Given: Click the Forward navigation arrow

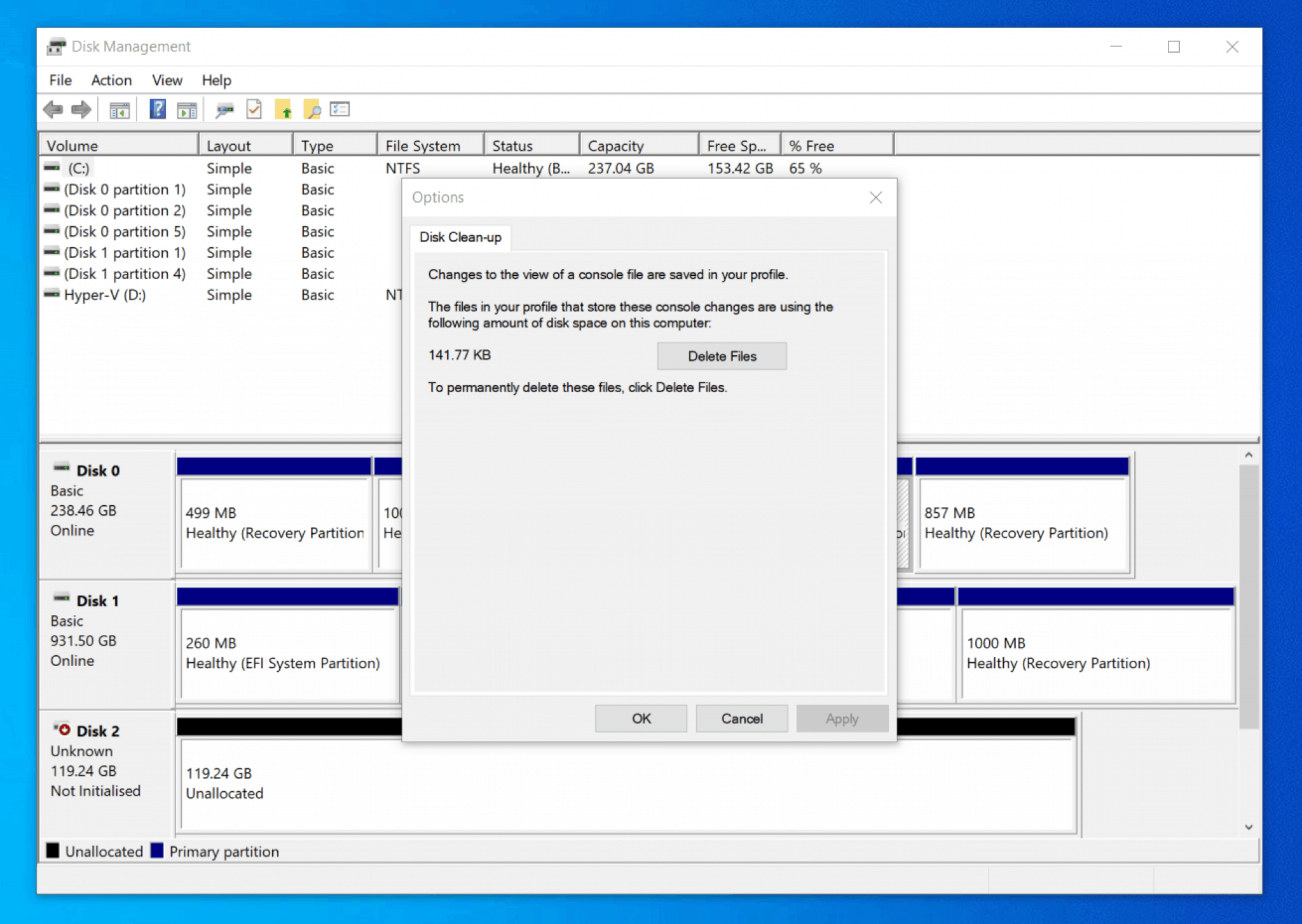Looking at the screenshot, I should coord(81,109).
